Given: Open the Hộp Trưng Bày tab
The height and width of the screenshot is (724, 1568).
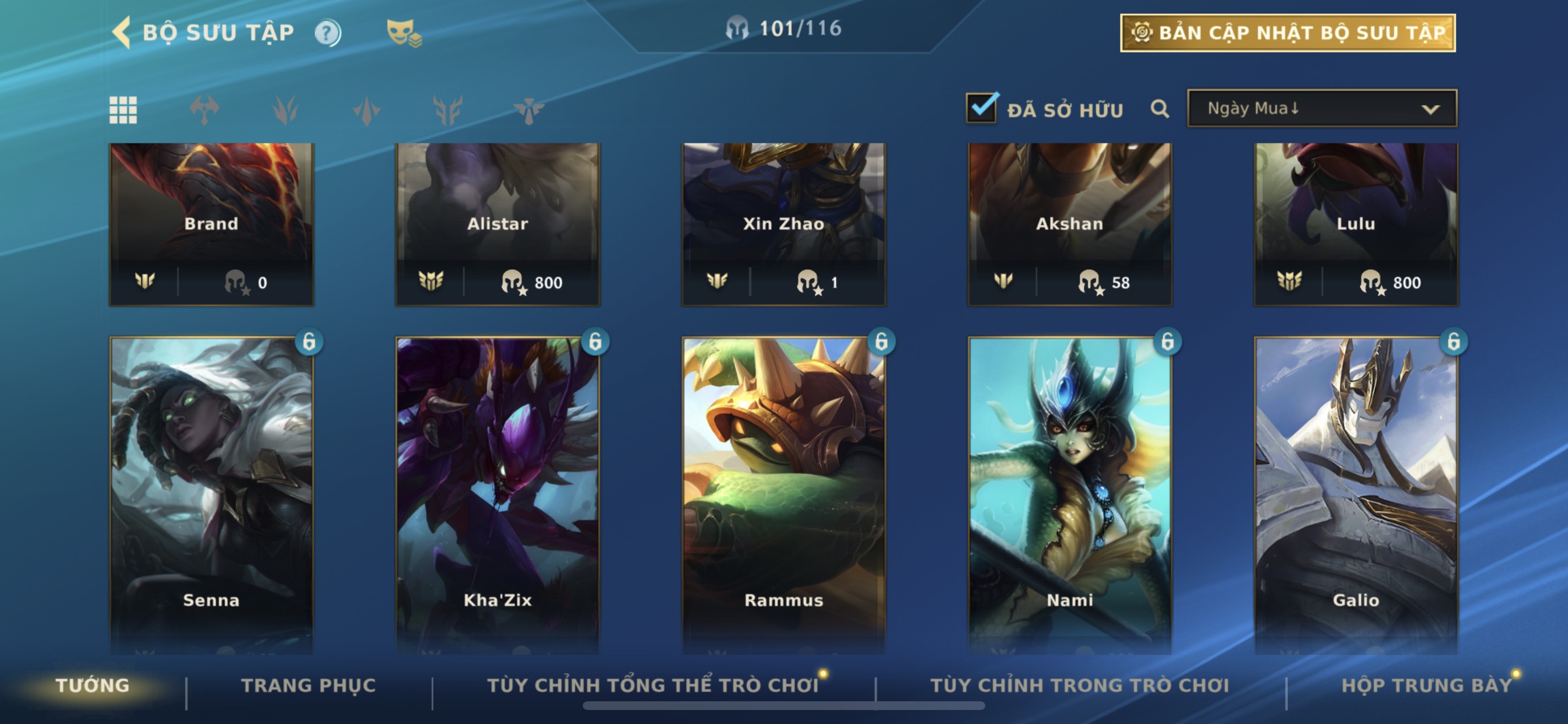Looking at the screenshot, I should click(x=1427, y=685).
